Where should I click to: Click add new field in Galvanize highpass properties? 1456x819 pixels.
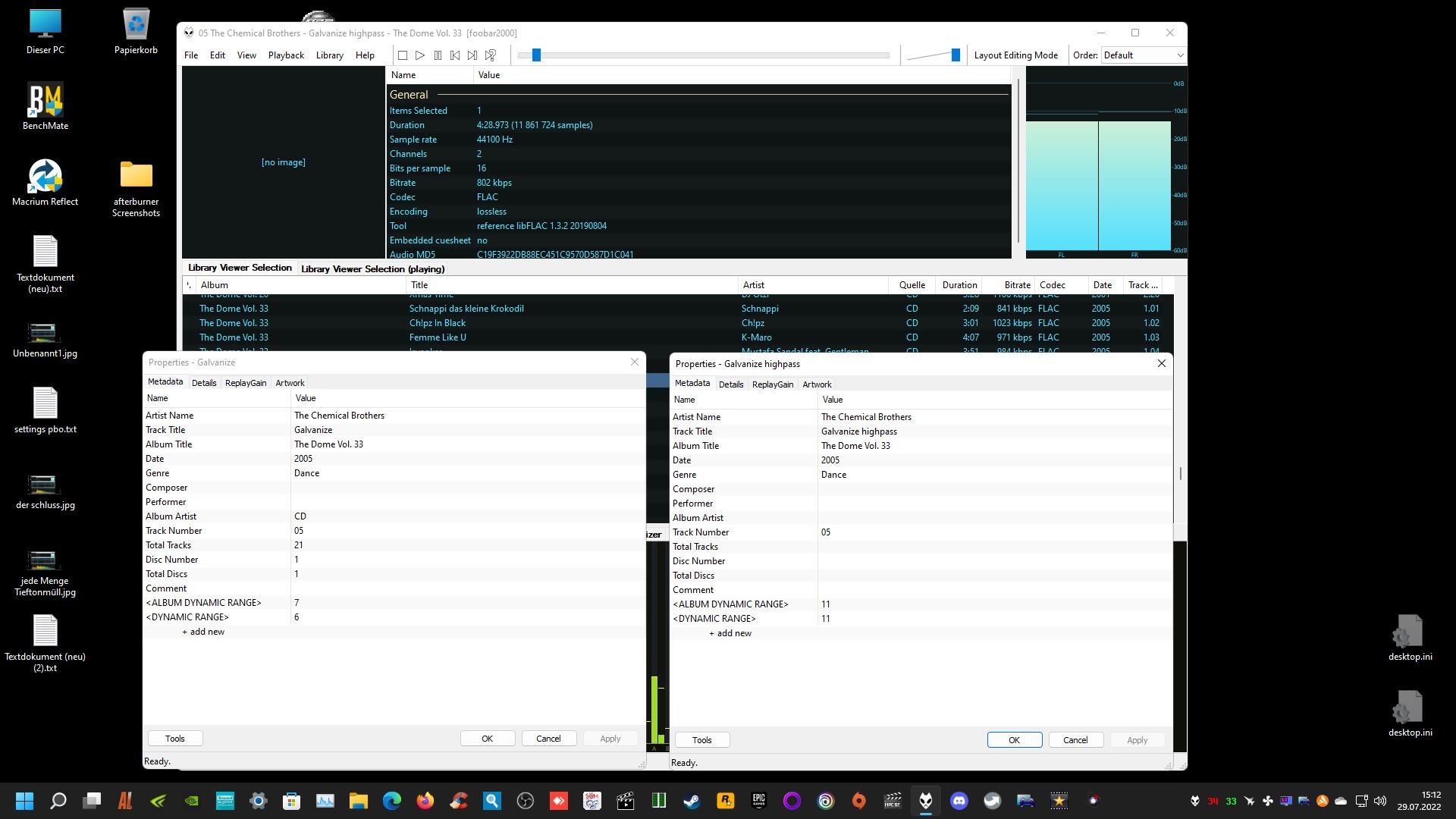coord(730,633)
